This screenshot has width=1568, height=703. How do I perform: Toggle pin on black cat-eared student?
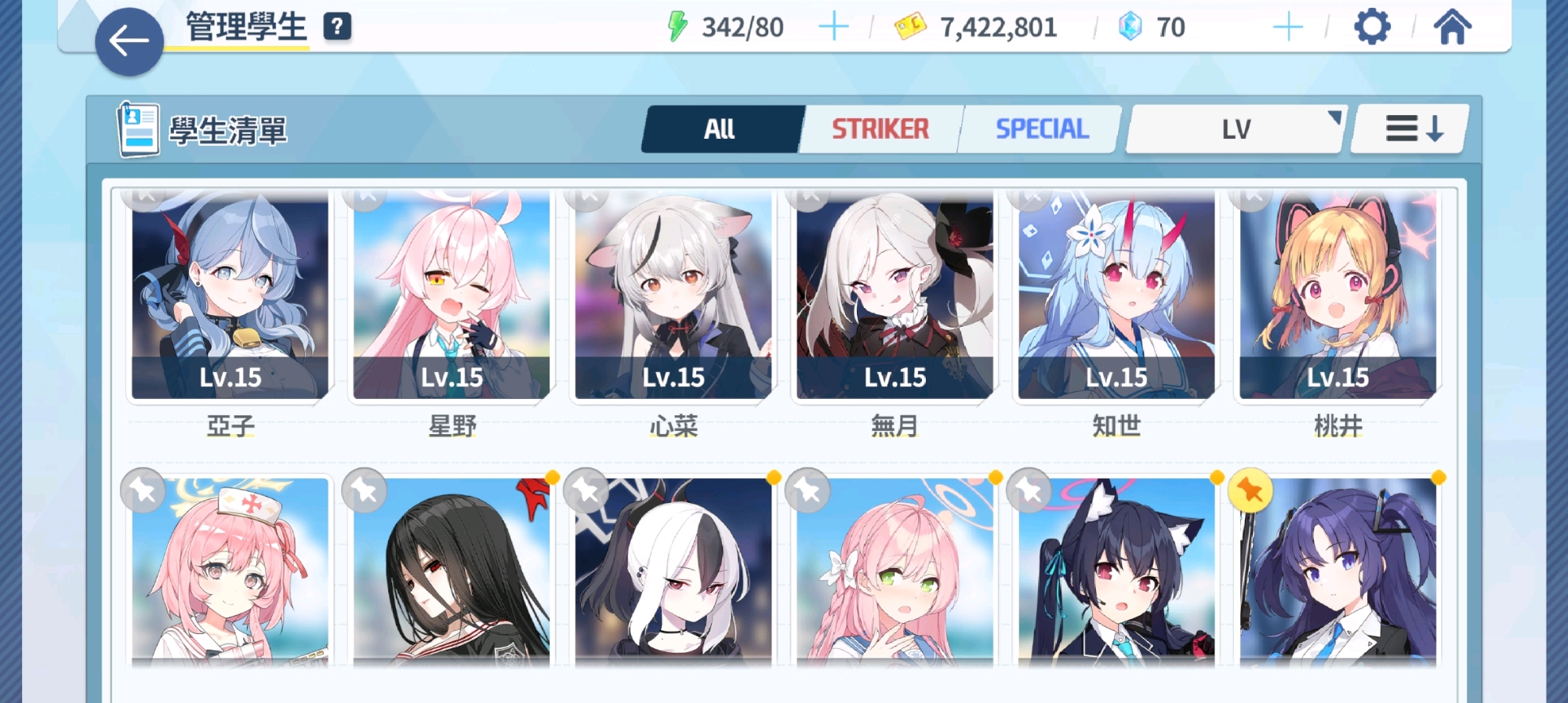[x=1029, y=491]
